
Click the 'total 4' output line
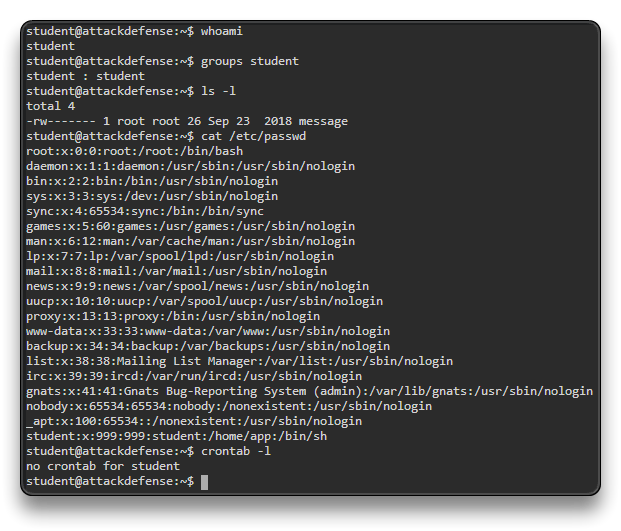(x=51, y=106)
